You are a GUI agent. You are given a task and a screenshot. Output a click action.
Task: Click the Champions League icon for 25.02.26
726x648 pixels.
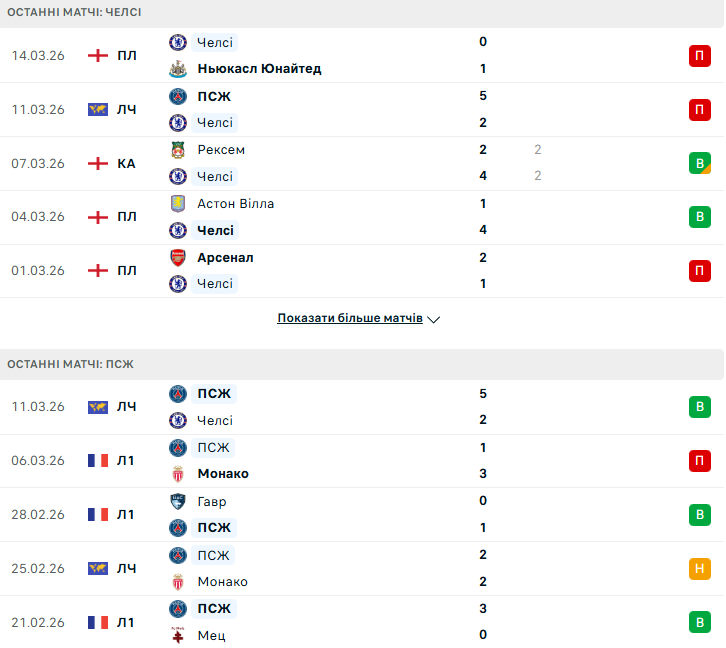coord(98,569)
